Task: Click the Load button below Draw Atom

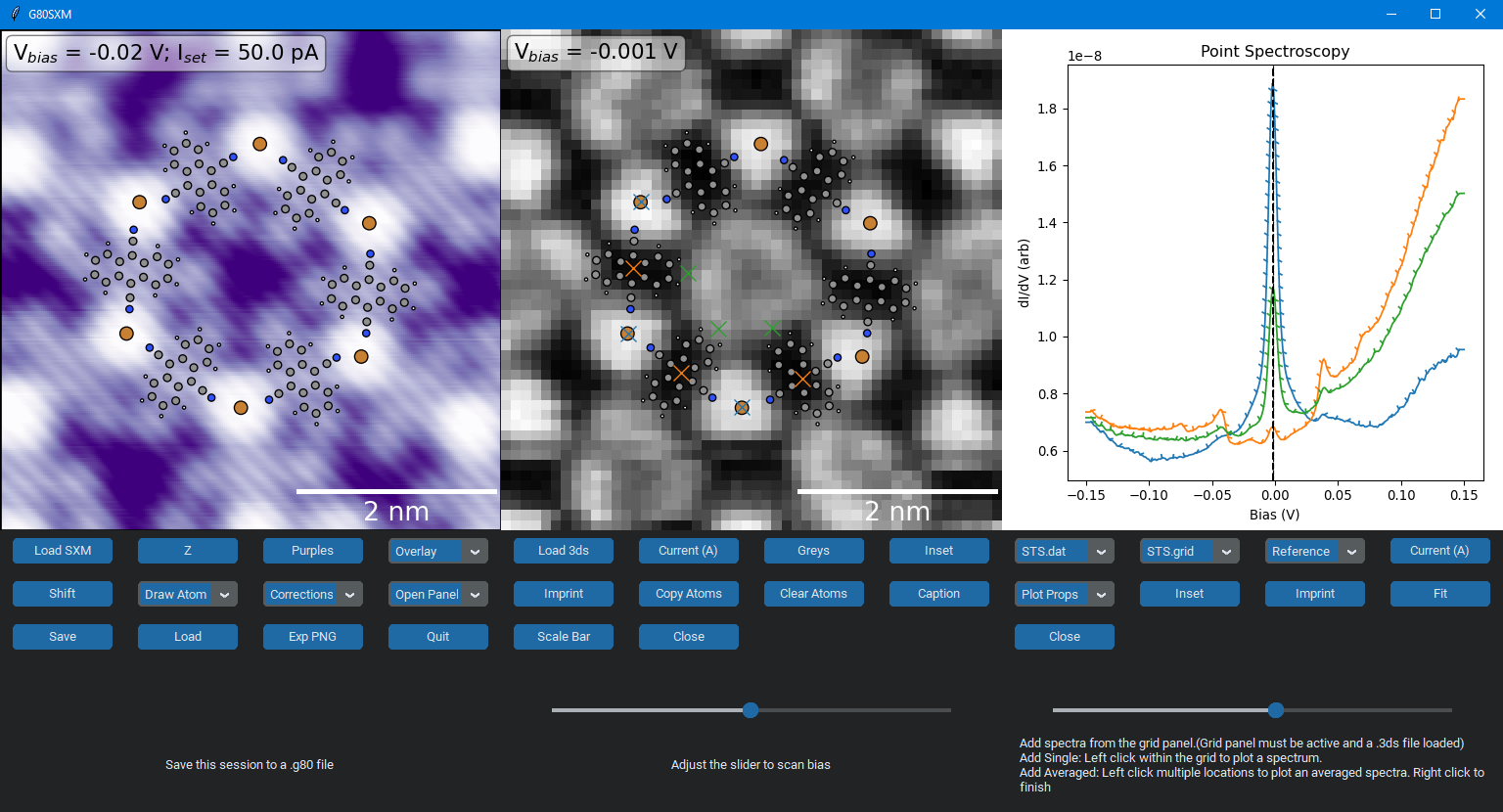Action: click(188, 637)
